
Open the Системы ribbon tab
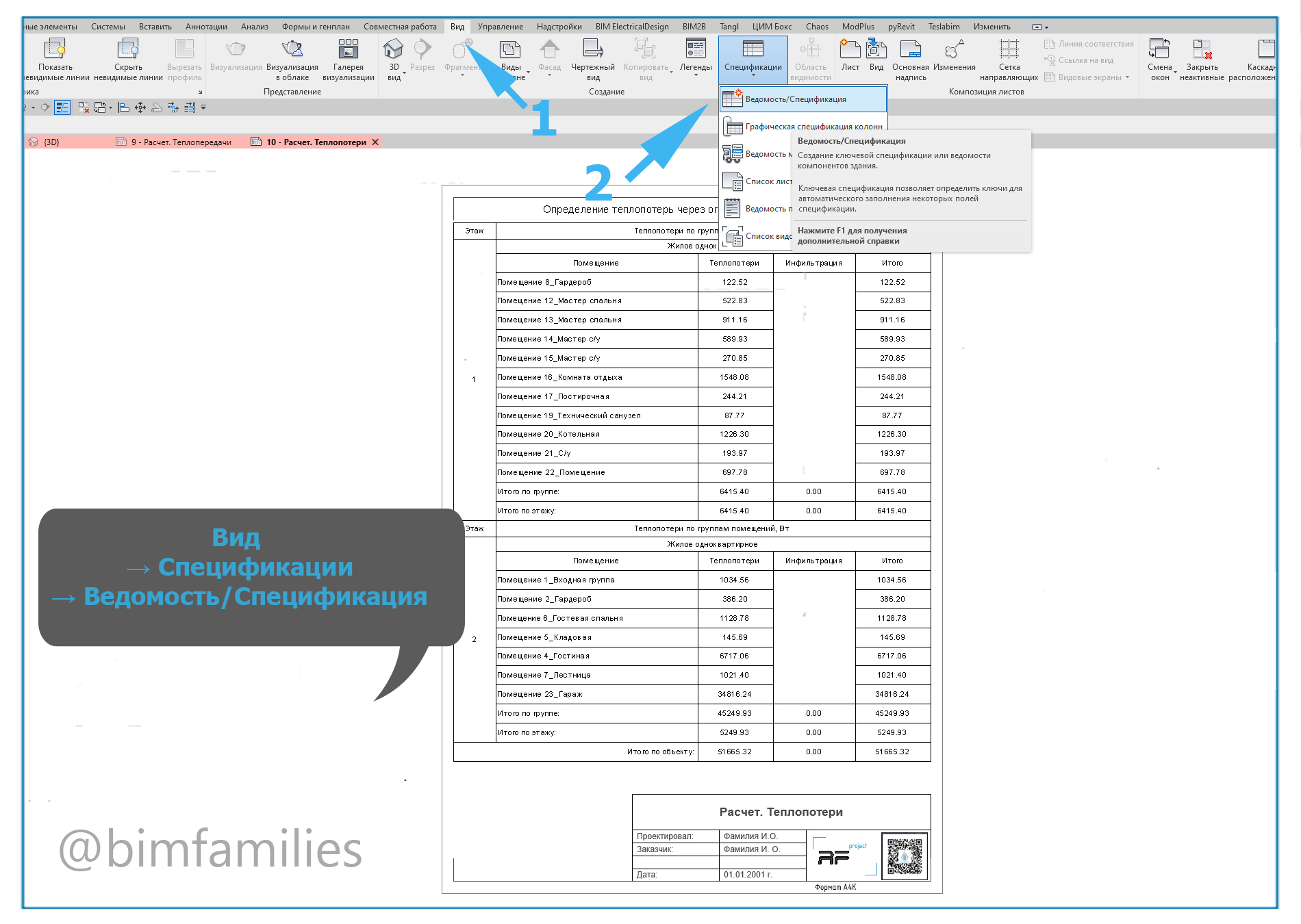click(x=108, y=27)
